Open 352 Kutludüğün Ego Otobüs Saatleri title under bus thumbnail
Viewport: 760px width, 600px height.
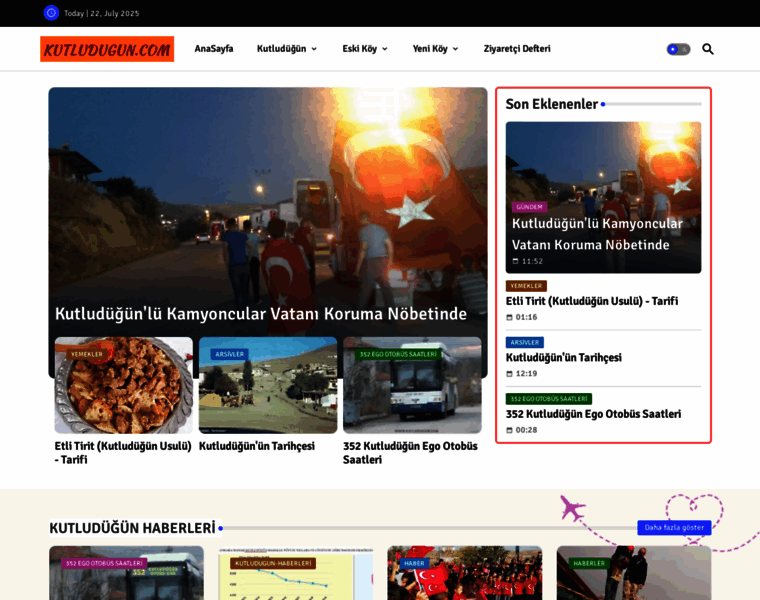[x=411, y=453]
